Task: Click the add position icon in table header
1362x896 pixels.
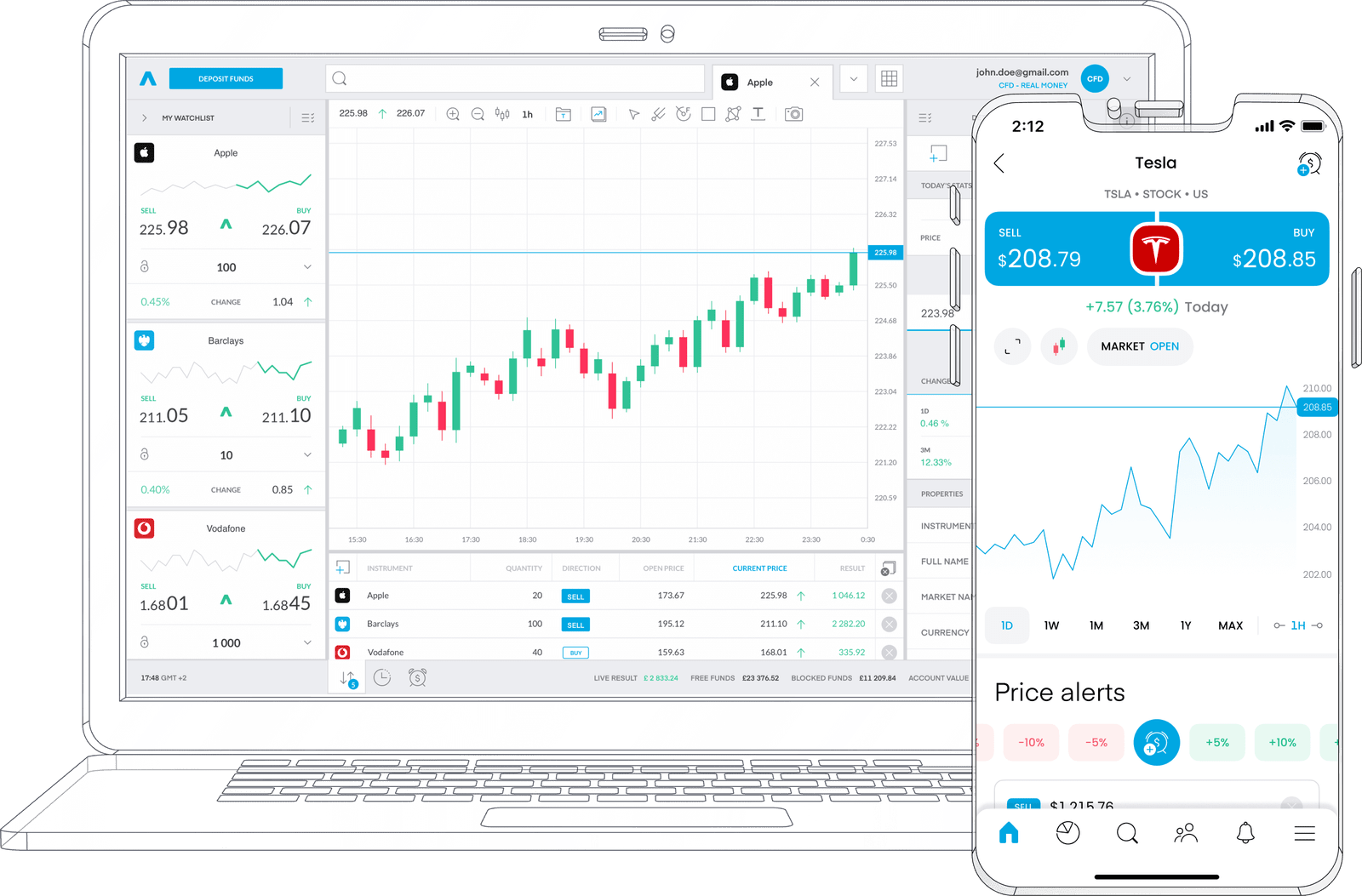Action: [342, 568]
